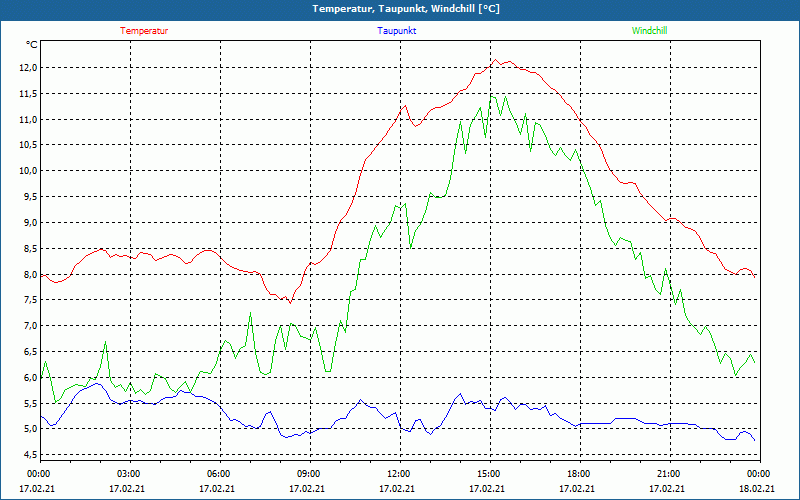Screen dimensions: 800x500
Task: Click the 15:00 time axis label
Action: coord(489,474)
